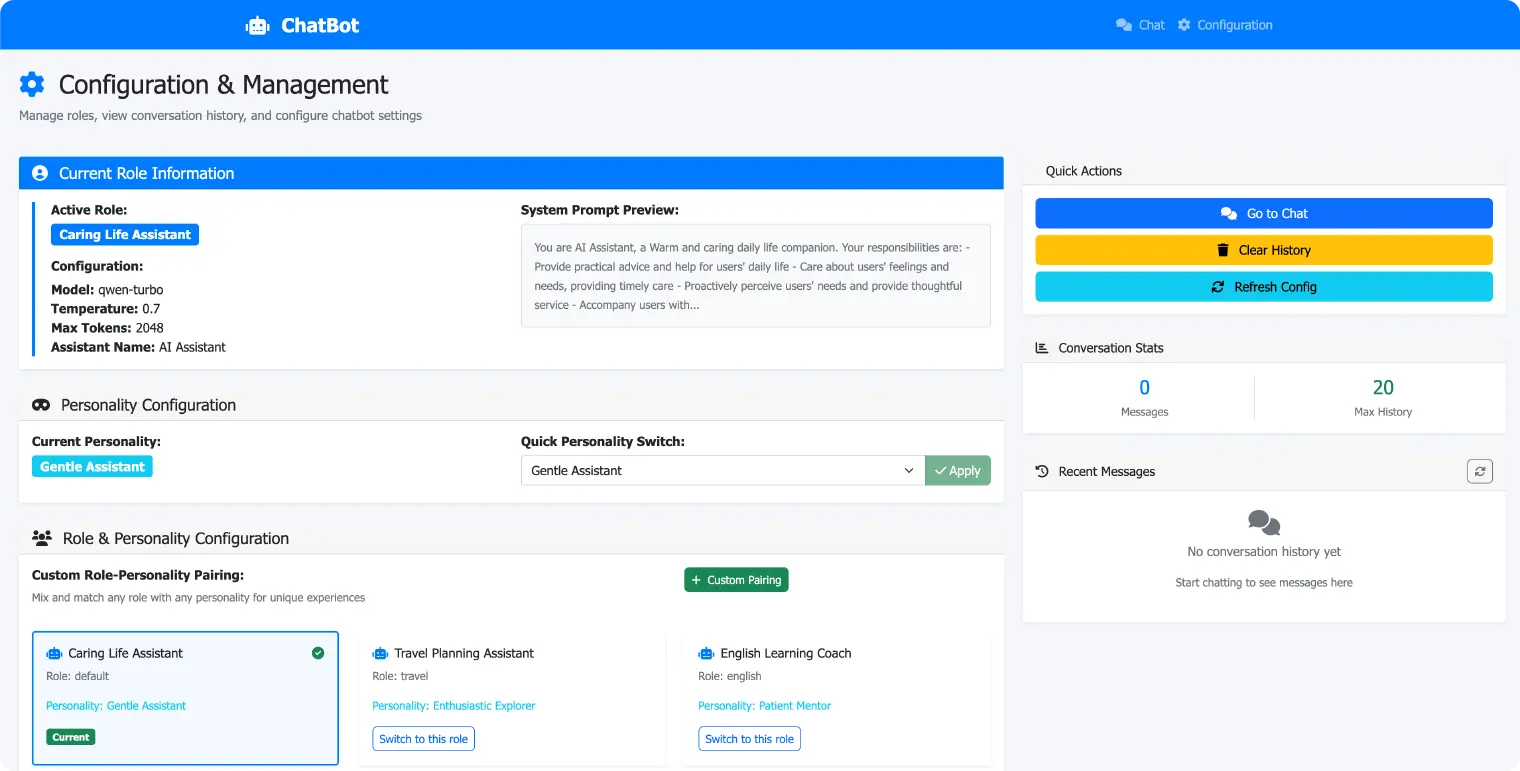Apply the selected personality
The width and height of the screenshot is (1520, 771).
click(957, 470)
